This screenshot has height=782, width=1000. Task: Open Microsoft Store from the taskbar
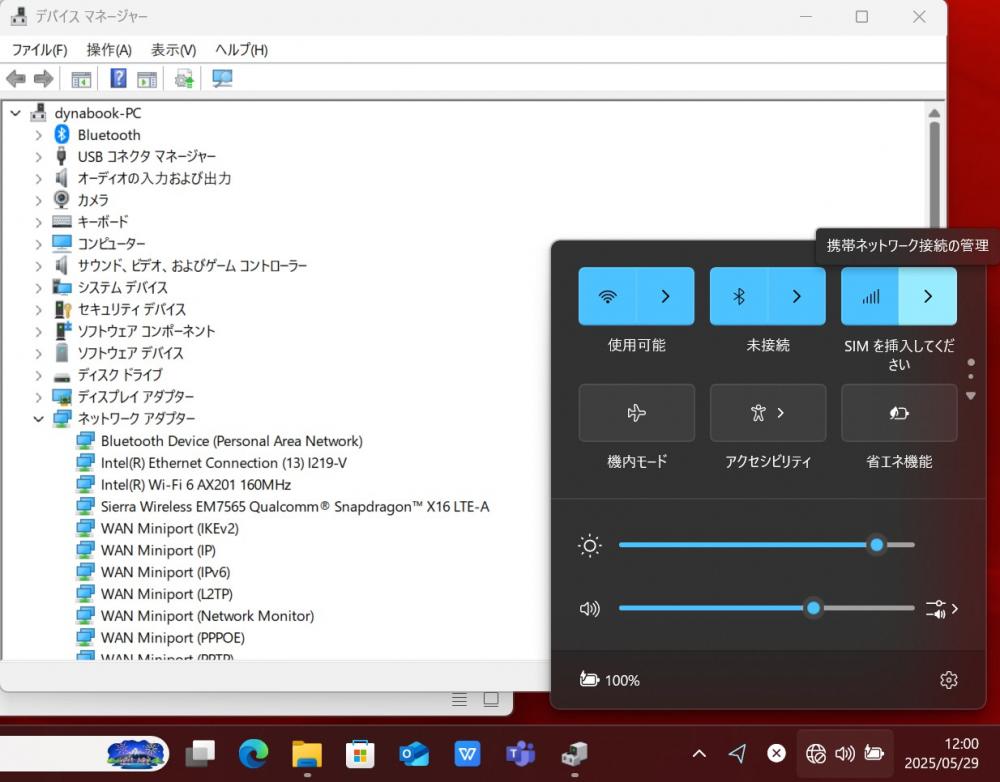point(360,754)
